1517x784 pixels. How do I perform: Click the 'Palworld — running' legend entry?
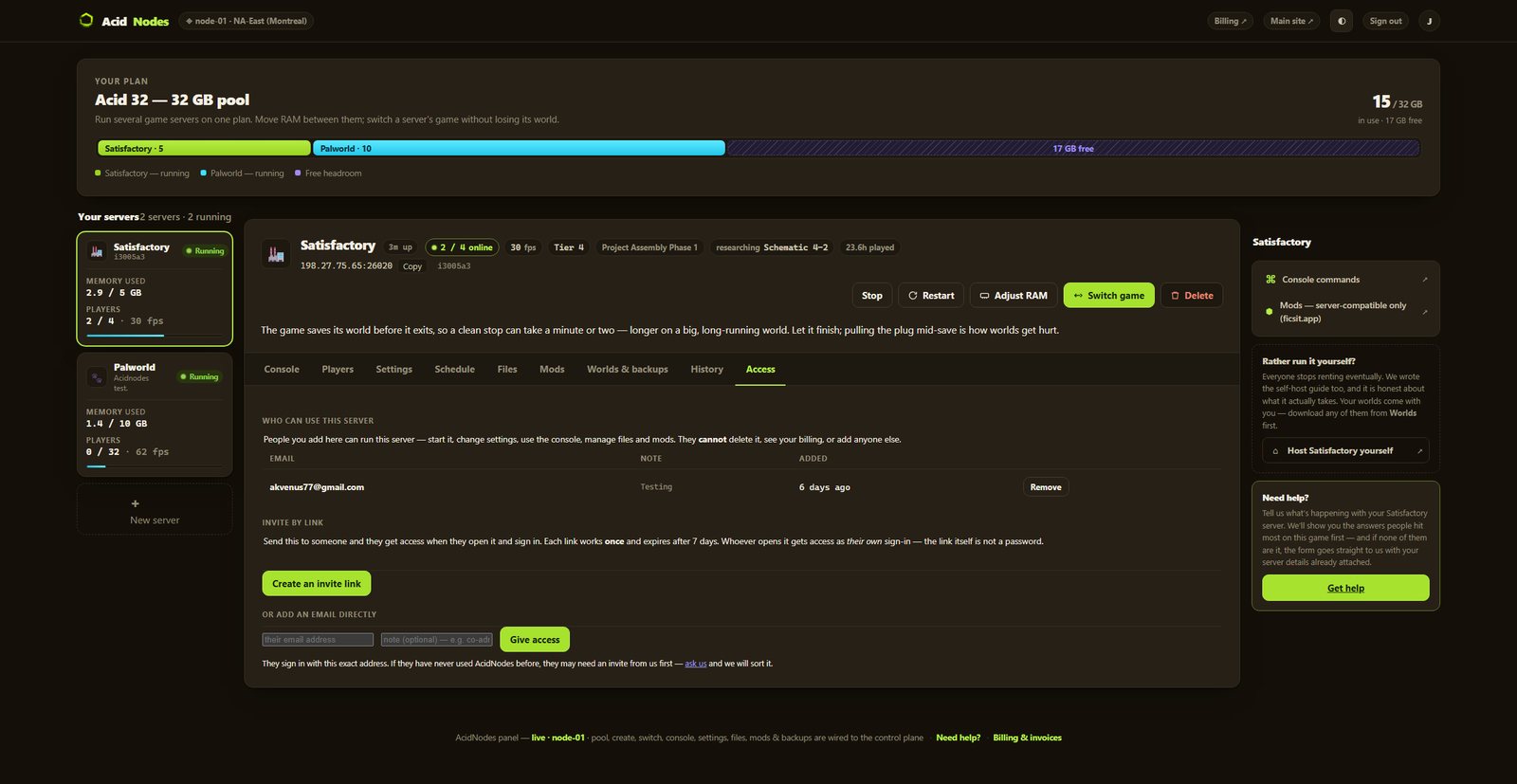point(242,173)
